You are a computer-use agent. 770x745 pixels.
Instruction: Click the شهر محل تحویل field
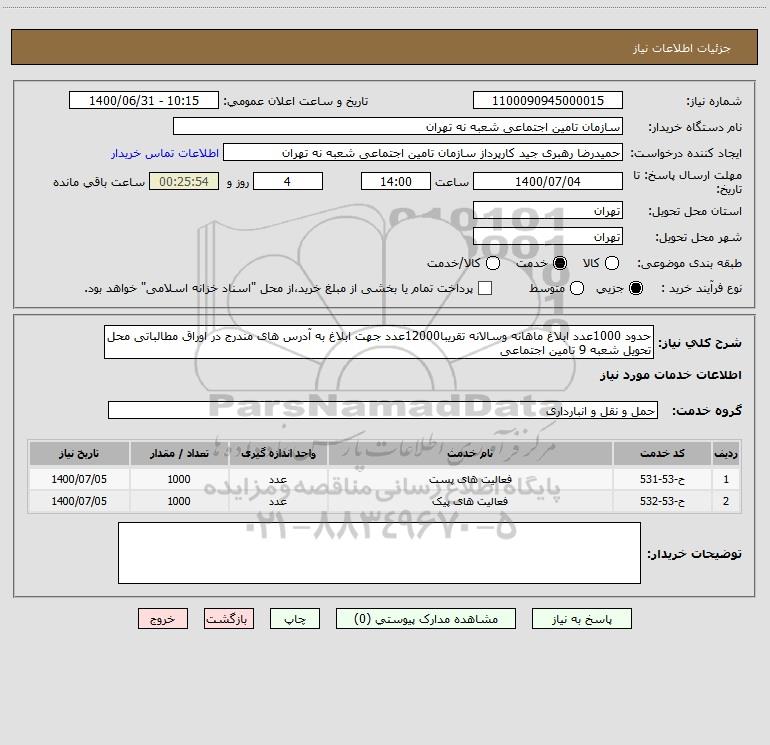coord(548,237)
